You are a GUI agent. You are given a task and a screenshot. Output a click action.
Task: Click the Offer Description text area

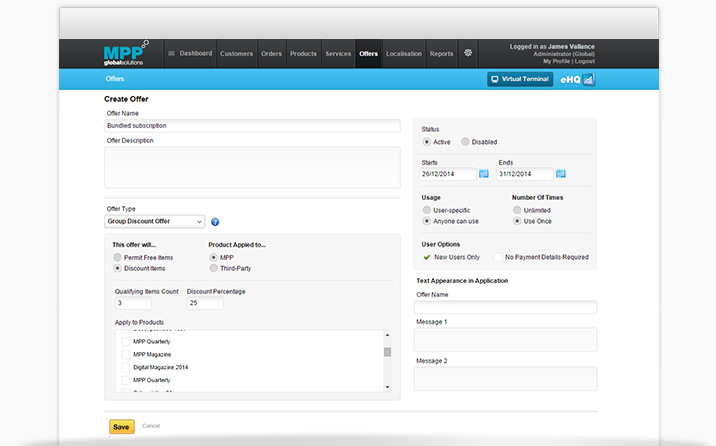(252, 167)
